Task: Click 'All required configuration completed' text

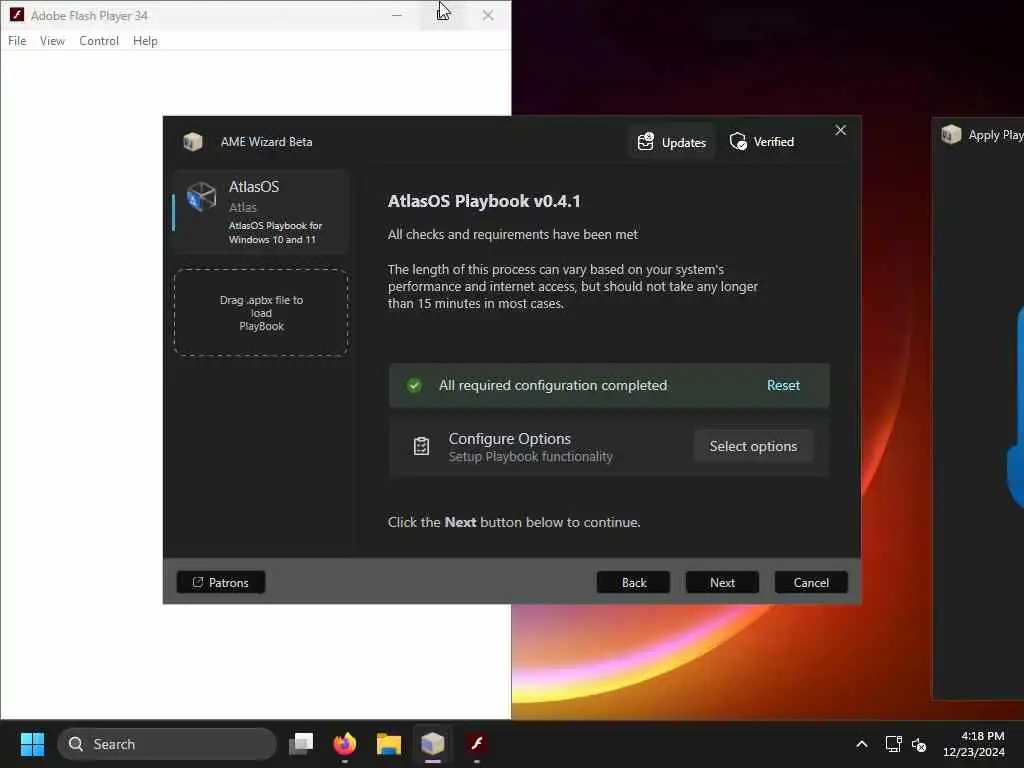Action: click(552, 385)
